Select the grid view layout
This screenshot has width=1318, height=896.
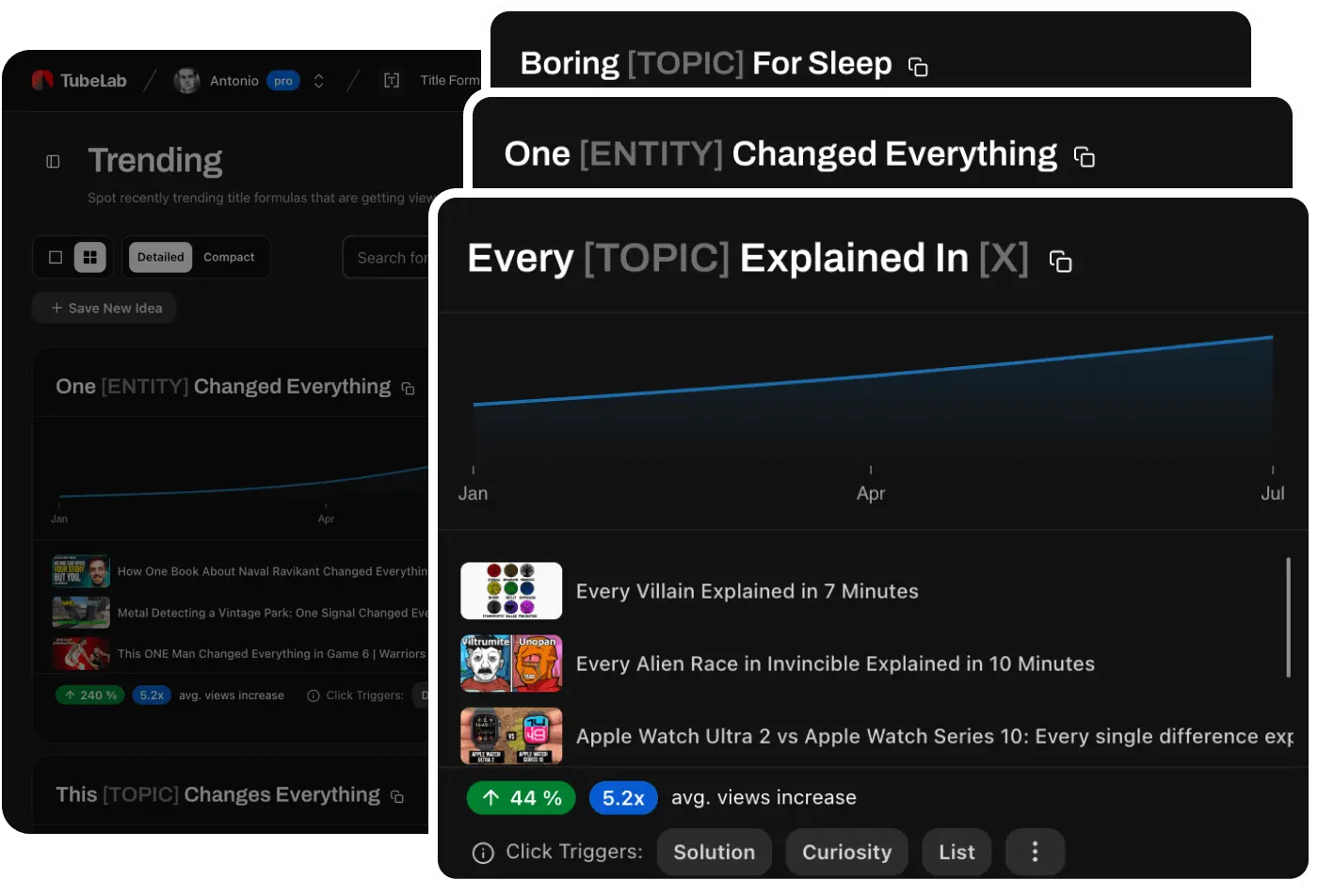(90, 257)
